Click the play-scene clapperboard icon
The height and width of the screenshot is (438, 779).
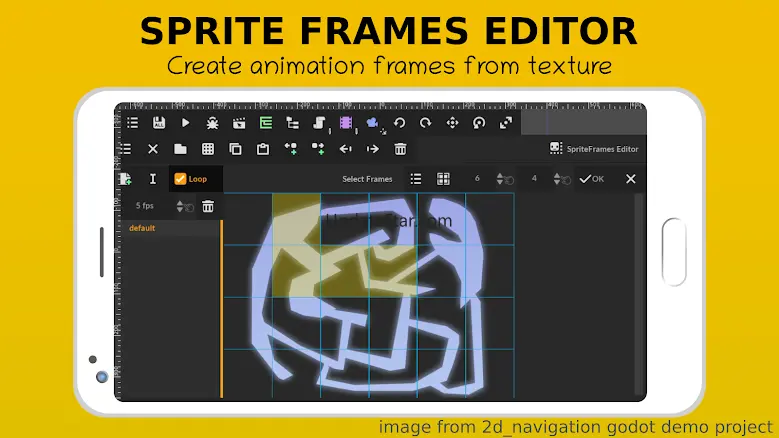(x=239, y=123)
